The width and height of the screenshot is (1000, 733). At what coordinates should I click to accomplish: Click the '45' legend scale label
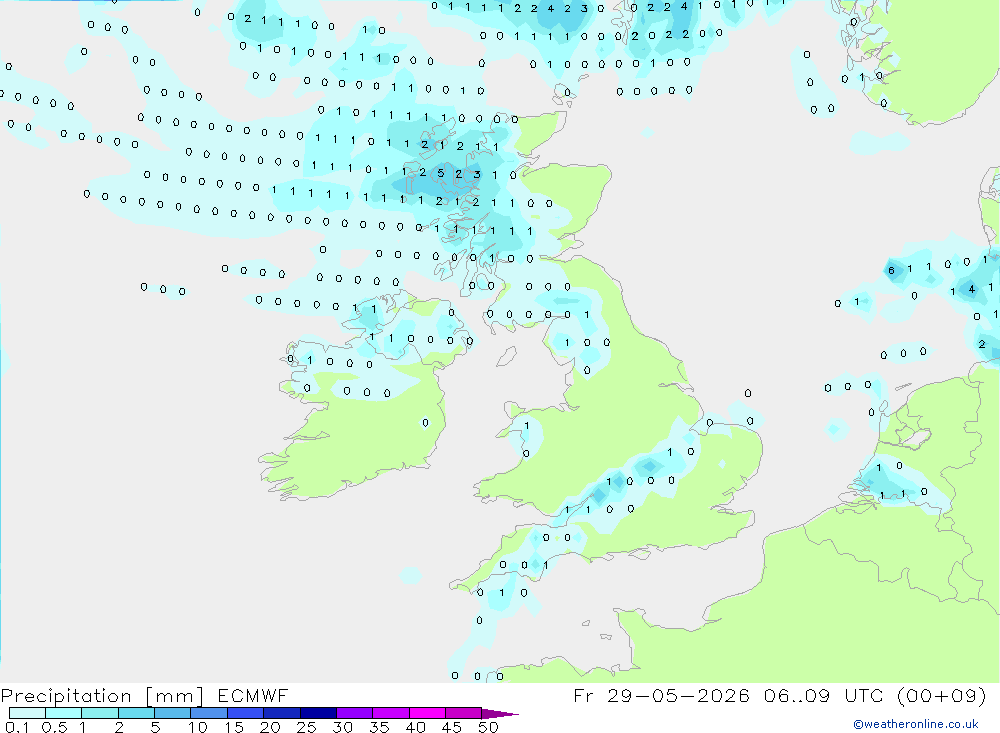452,727
